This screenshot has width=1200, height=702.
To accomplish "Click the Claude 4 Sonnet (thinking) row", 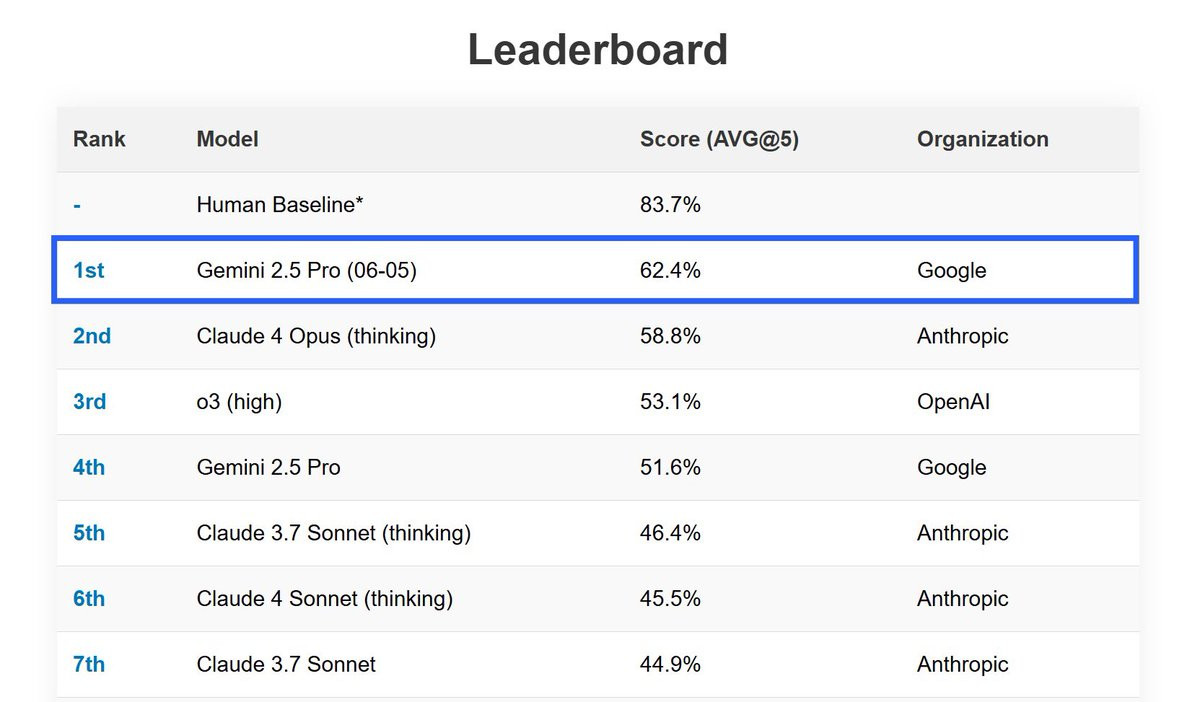I will (x=598, y=599).
